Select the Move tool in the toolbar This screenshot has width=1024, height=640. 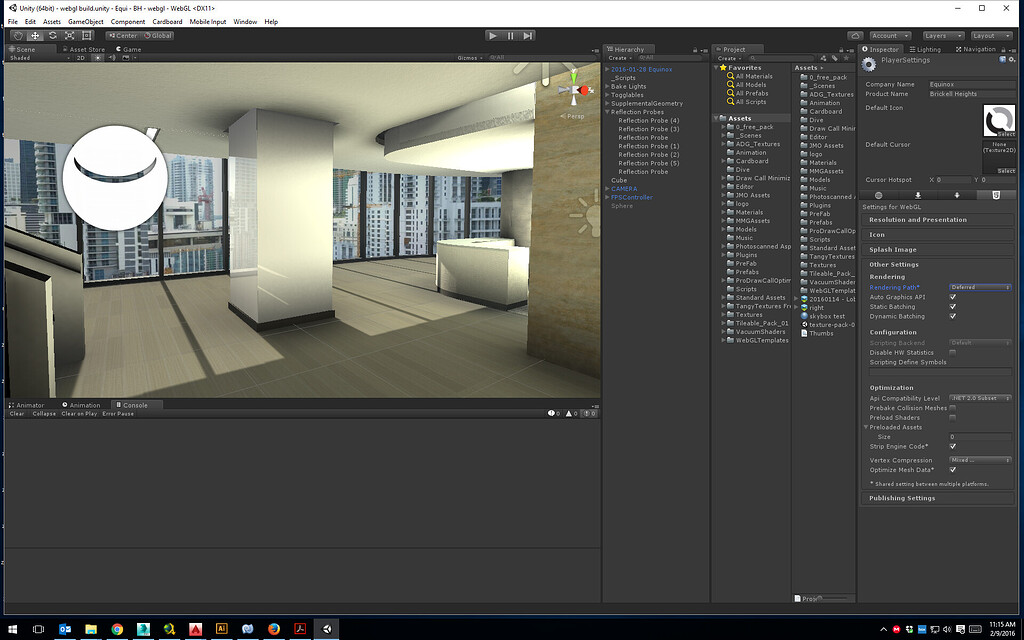[34, 35]
